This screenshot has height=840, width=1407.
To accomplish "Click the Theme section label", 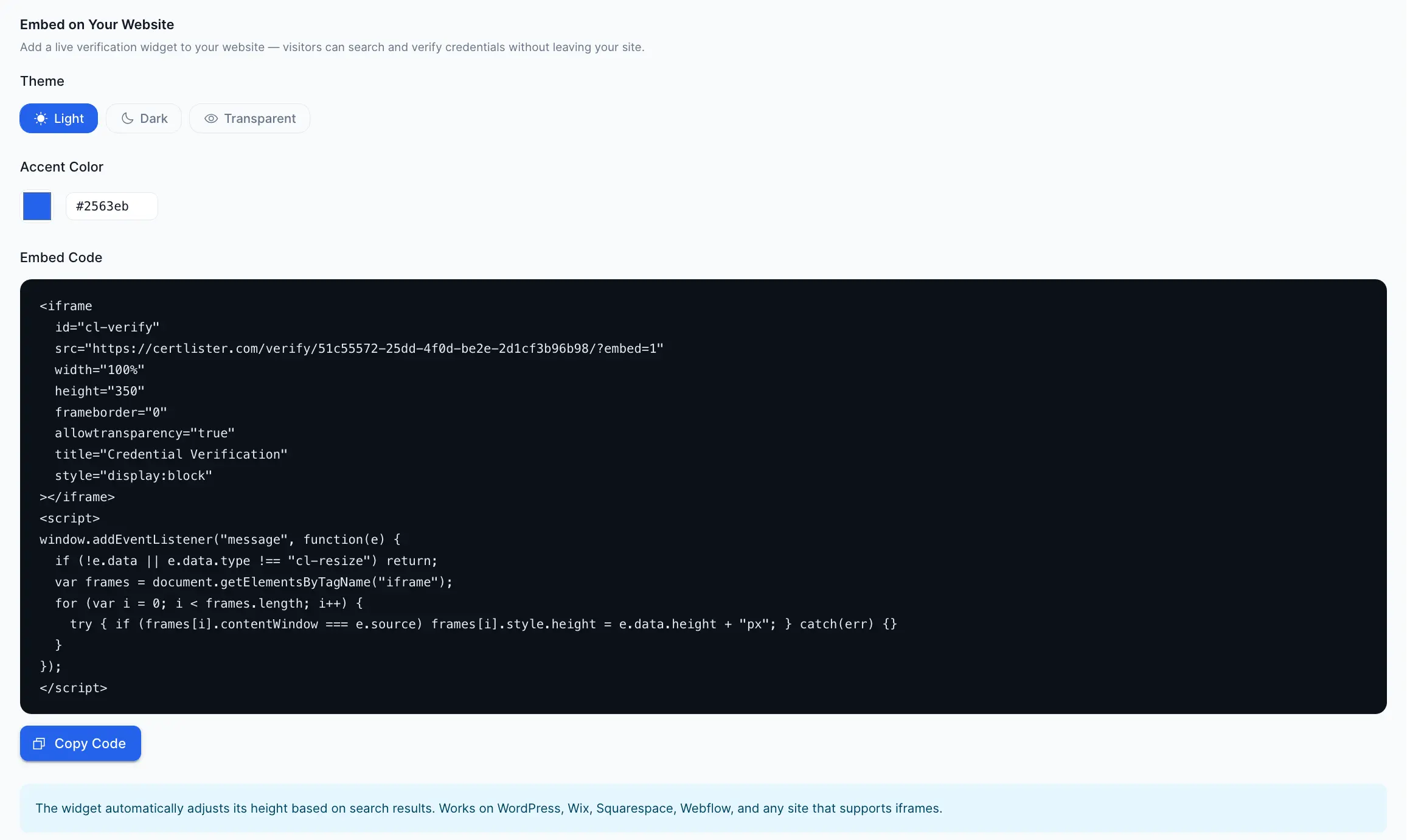I will pos(42,80).
